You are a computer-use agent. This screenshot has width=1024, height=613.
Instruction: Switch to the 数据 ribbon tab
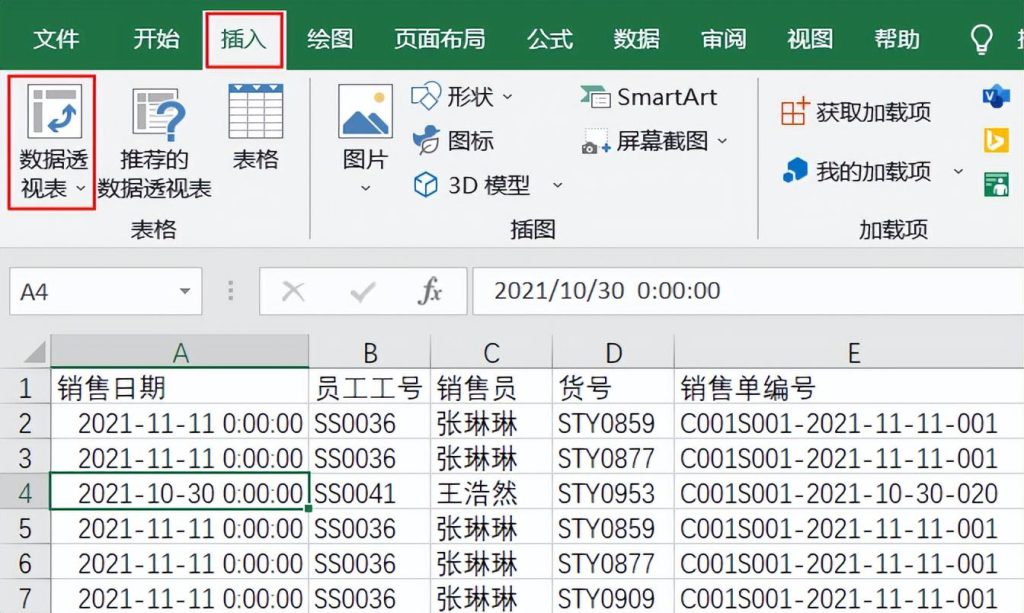[637, 38]
